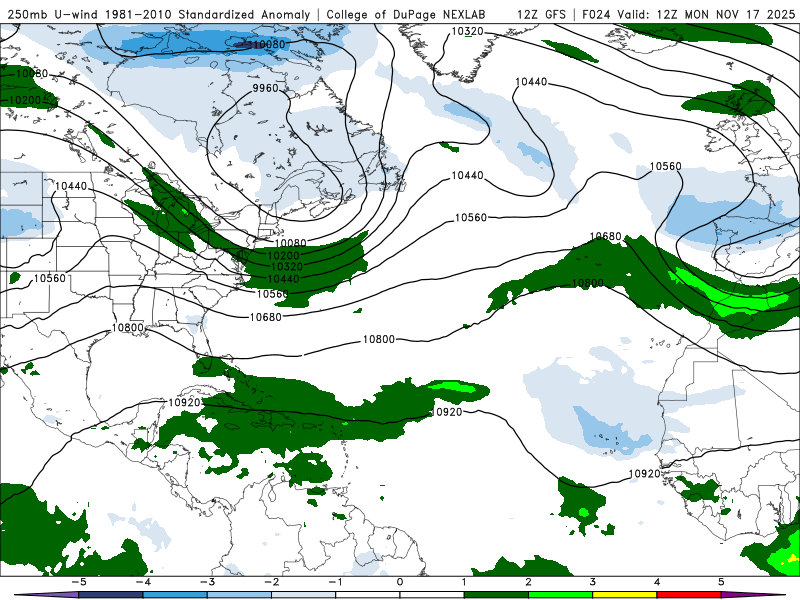Click the red legend segment between 4 and 5
The height and width of the screenshot is (600, 800).
coord(689,595)
